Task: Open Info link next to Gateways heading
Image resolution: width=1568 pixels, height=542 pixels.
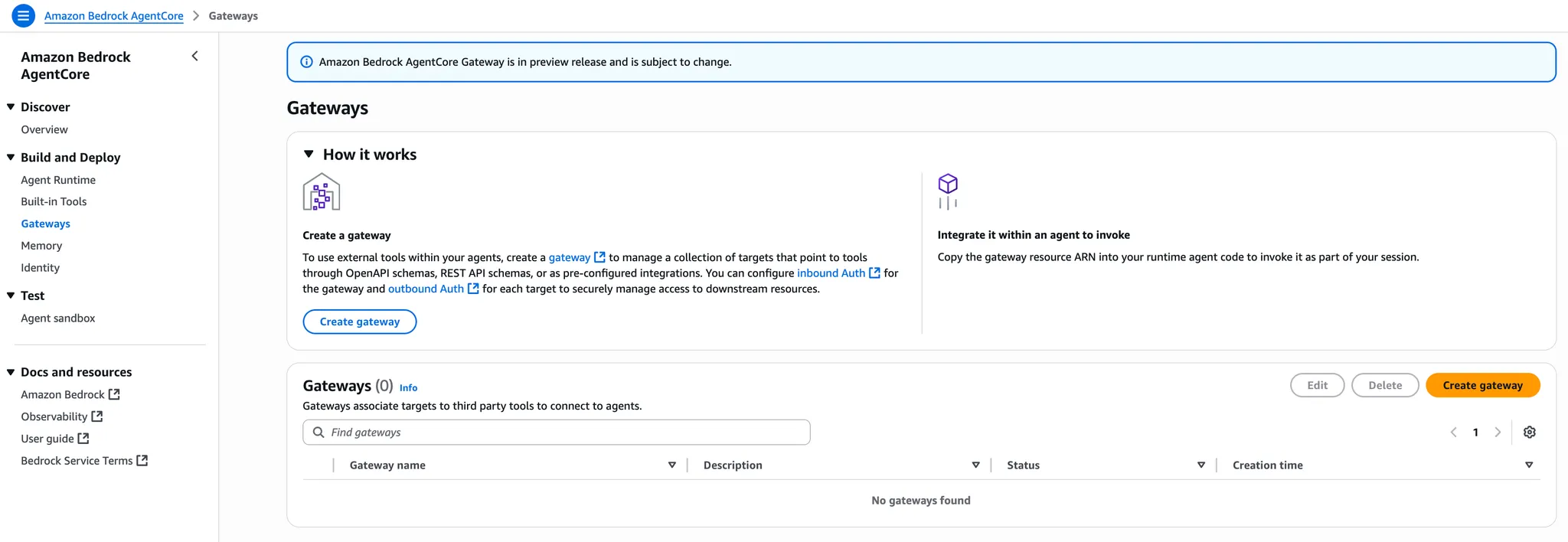Action: (408, 388)
